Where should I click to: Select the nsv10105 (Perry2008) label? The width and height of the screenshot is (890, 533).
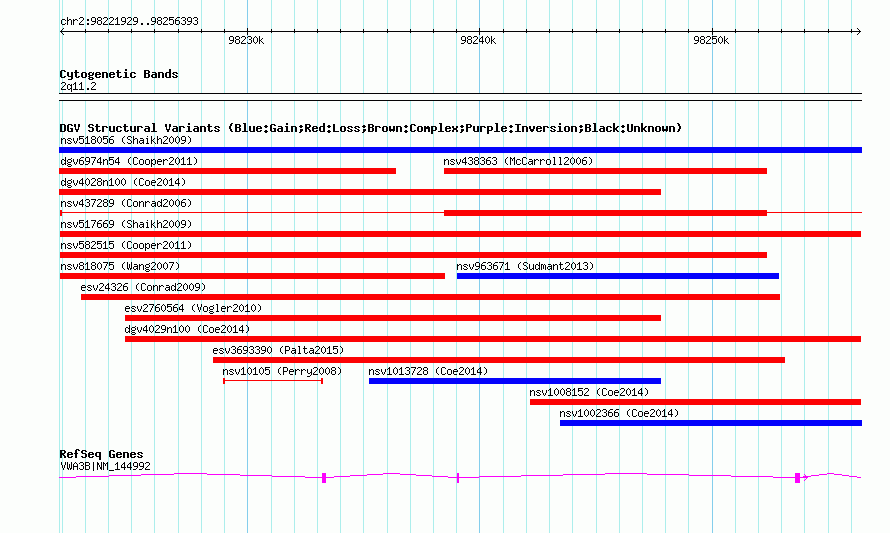(282, 371)
